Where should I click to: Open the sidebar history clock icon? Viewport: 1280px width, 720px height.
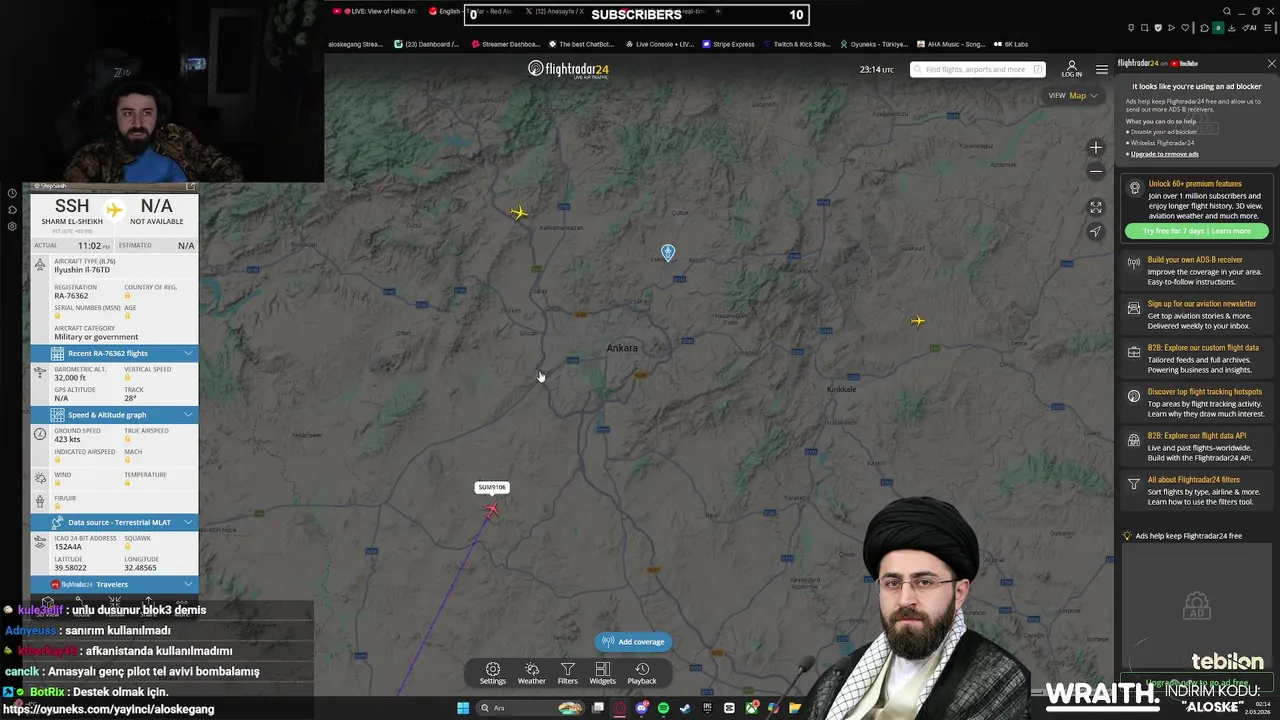(x=12, y=193)
